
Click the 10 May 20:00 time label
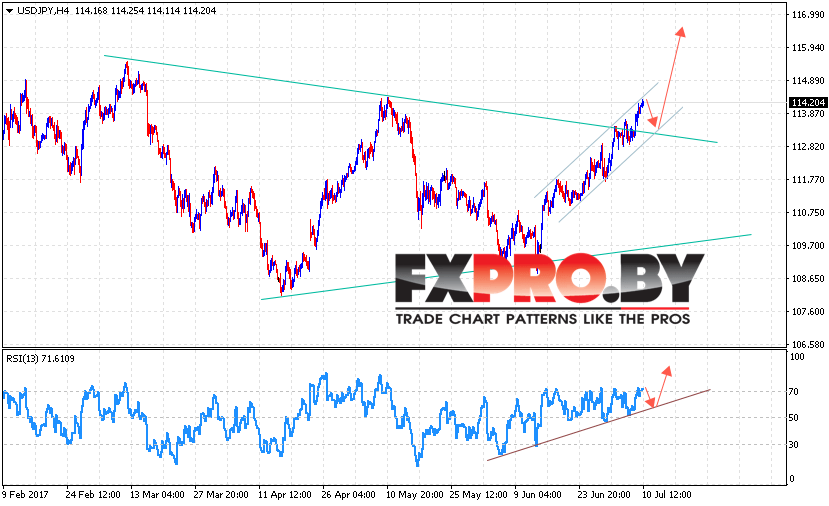[414, 495]
